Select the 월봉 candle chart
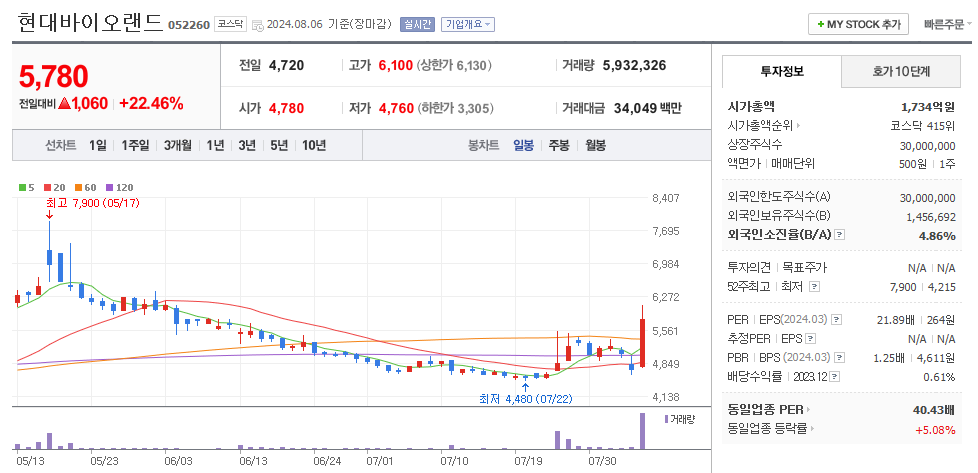The width and height of the screenshot is (978, 473). 595,145
